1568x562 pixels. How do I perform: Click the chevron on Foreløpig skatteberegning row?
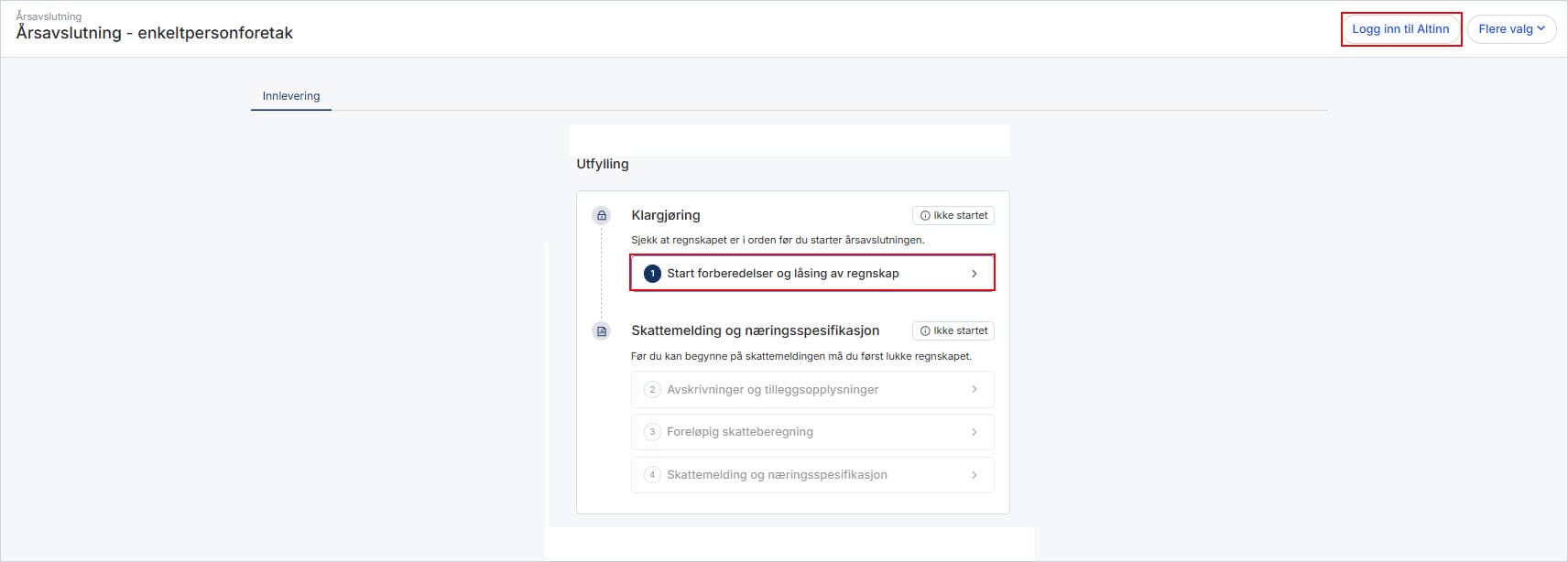pos(974,432)
